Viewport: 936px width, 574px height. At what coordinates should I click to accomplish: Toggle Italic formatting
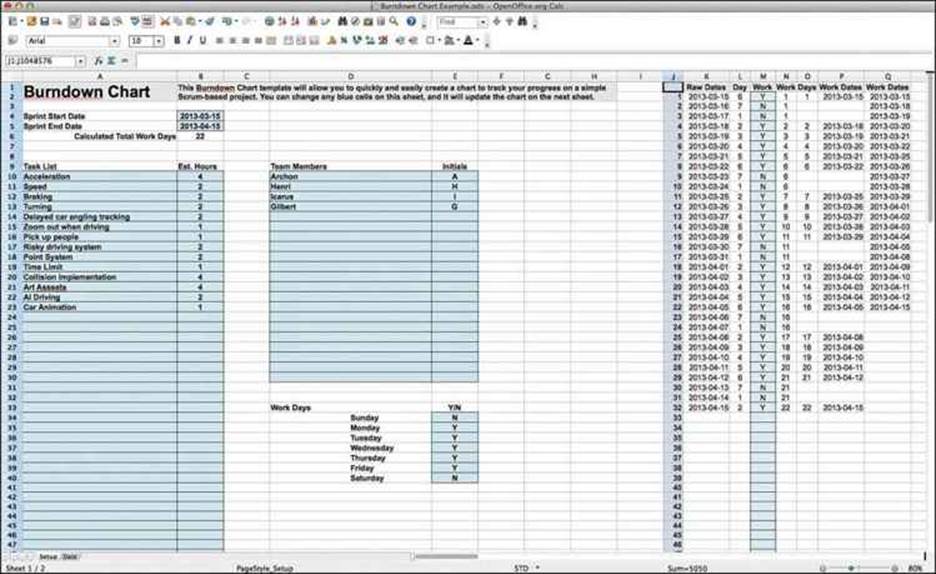coord(189,41)
